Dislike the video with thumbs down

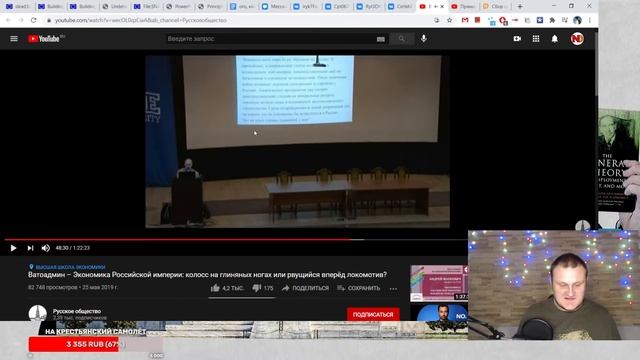pos(262,288)
